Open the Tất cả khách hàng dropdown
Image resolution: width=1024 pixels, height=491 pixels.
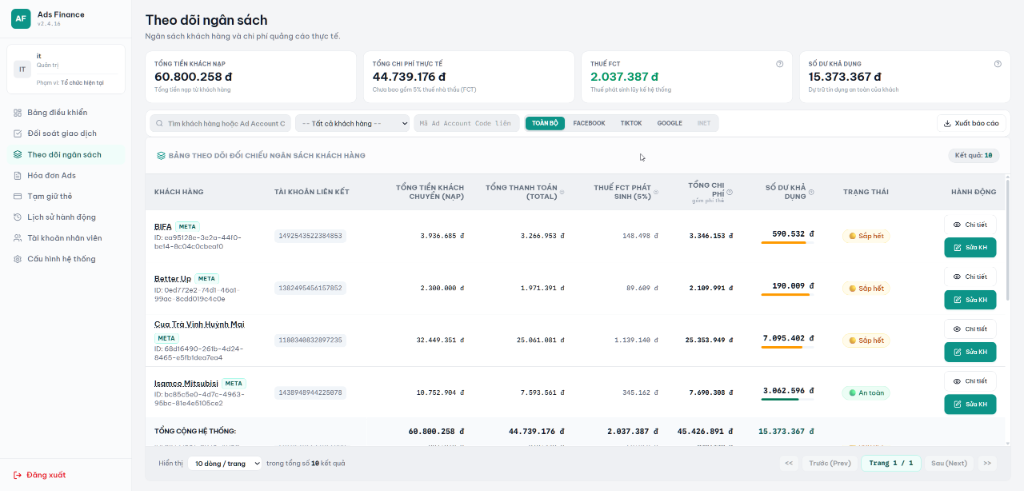coord(353,123)
